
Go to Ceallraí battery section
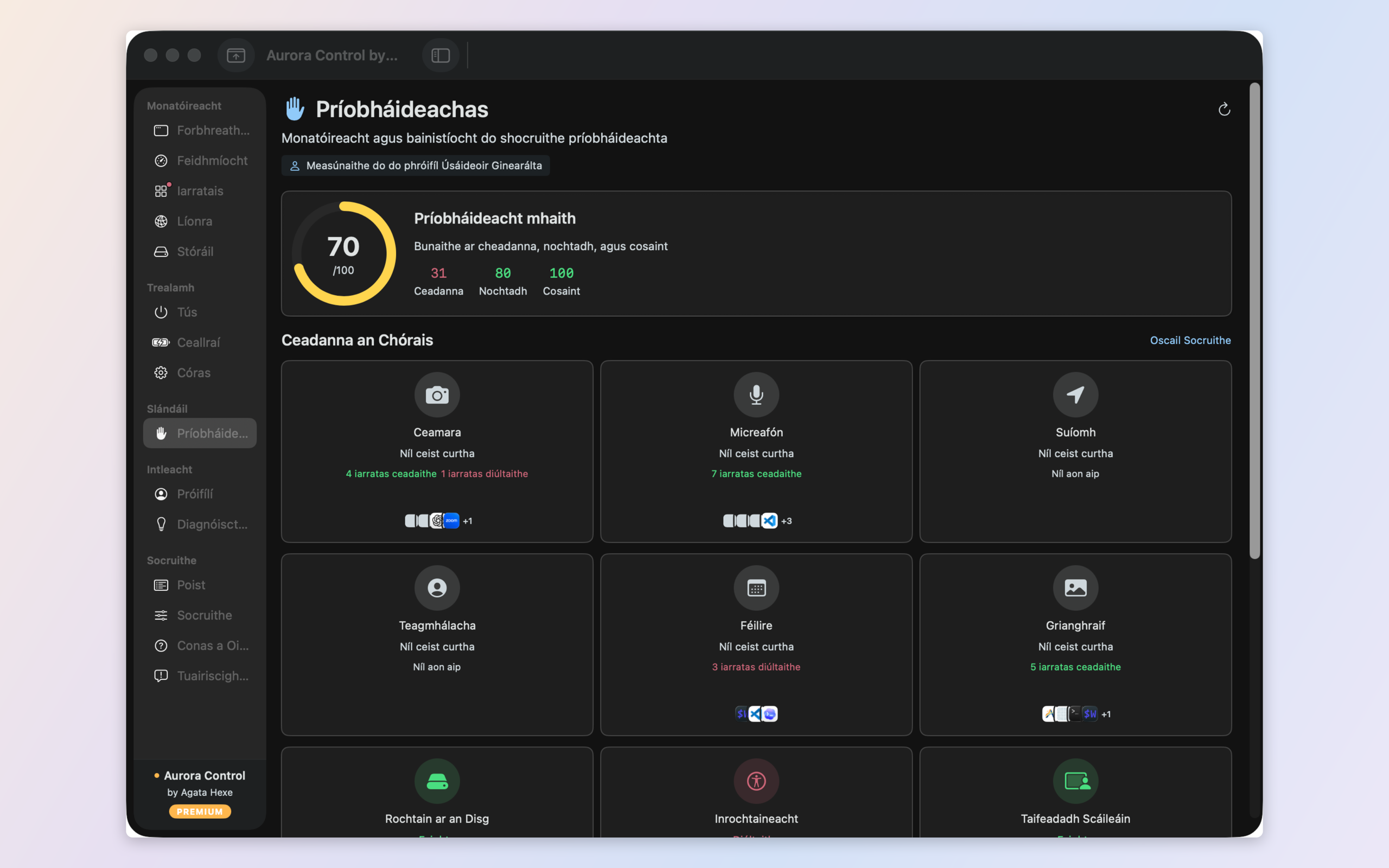click(x=200, y=342)
